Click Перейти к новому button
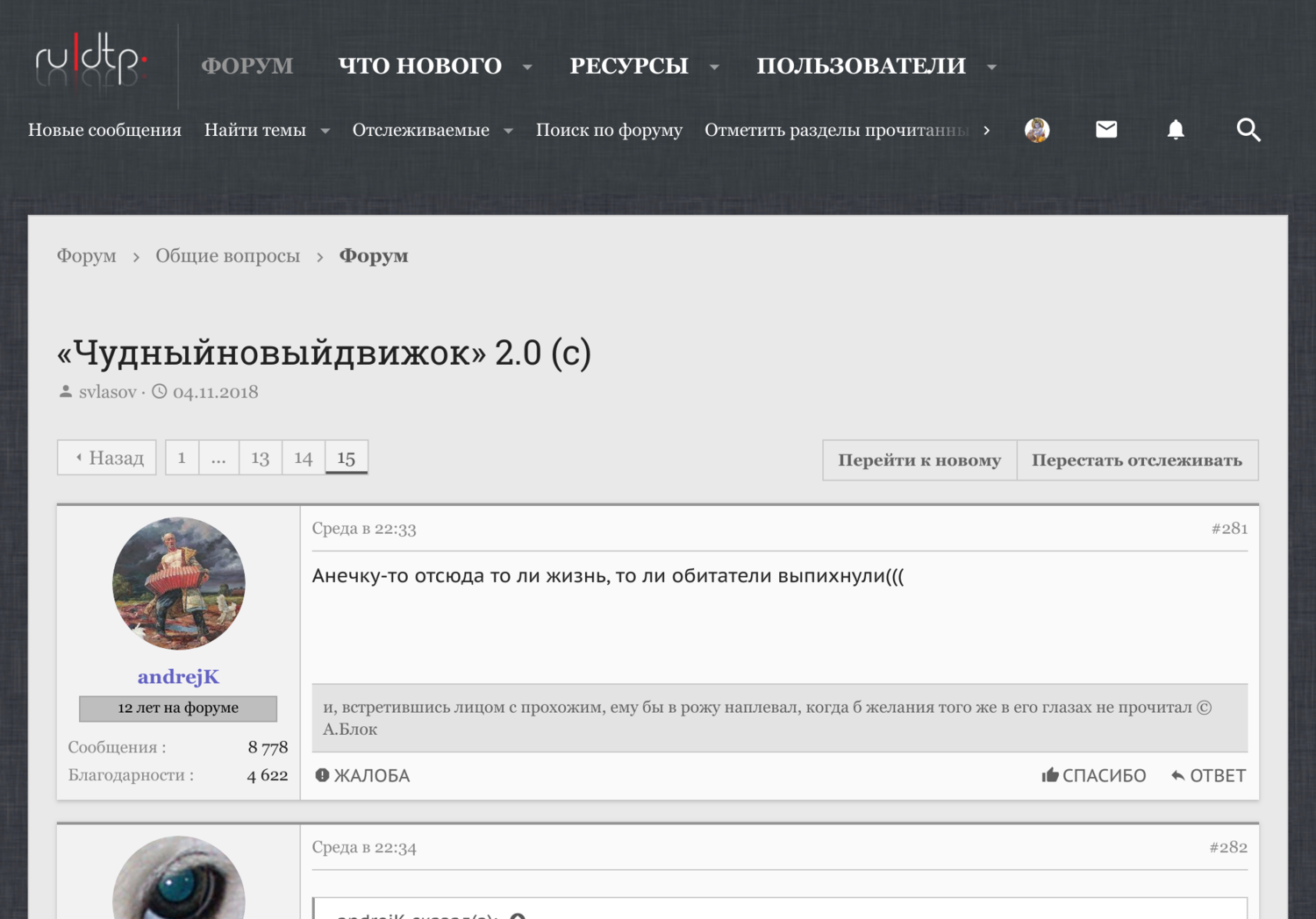This screenshot has height=919, width=1316. tap(919, 460)
